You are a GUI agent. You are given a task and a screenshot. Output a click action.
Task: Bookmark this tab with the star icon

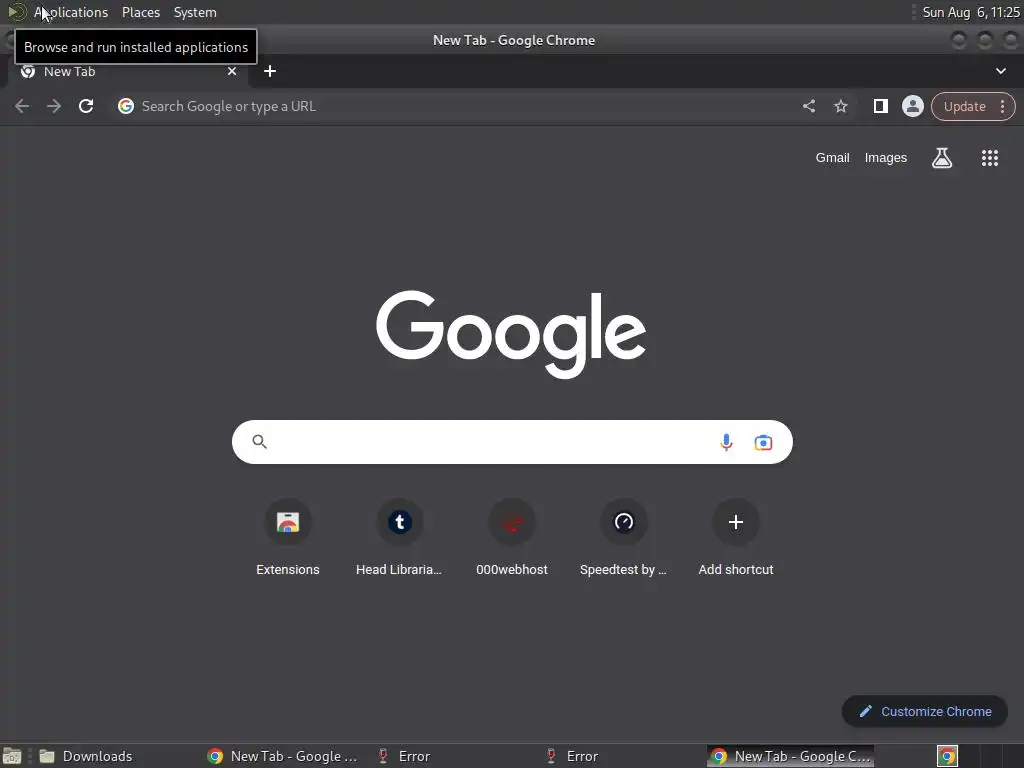[x=840, y=106]
